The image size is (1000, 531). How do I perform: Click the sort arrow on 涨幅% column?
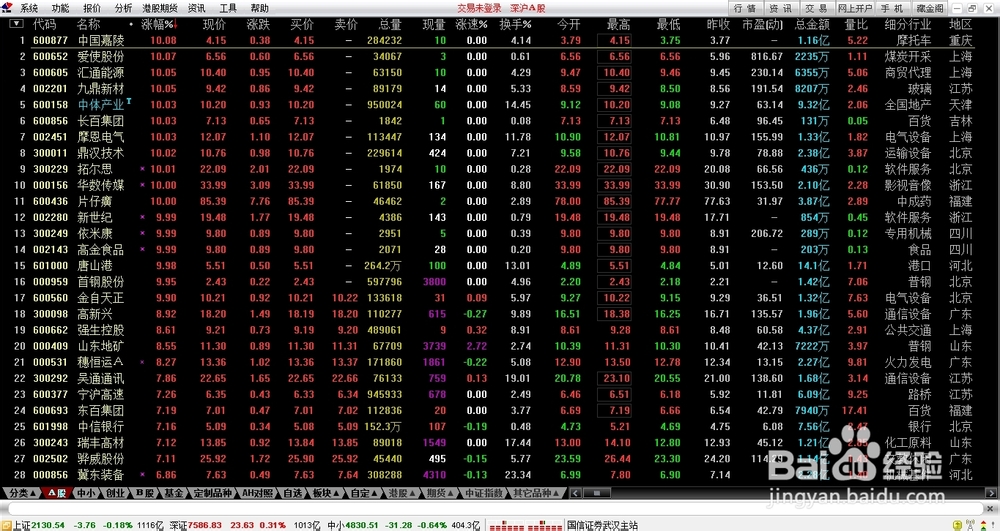pos(175,24)
